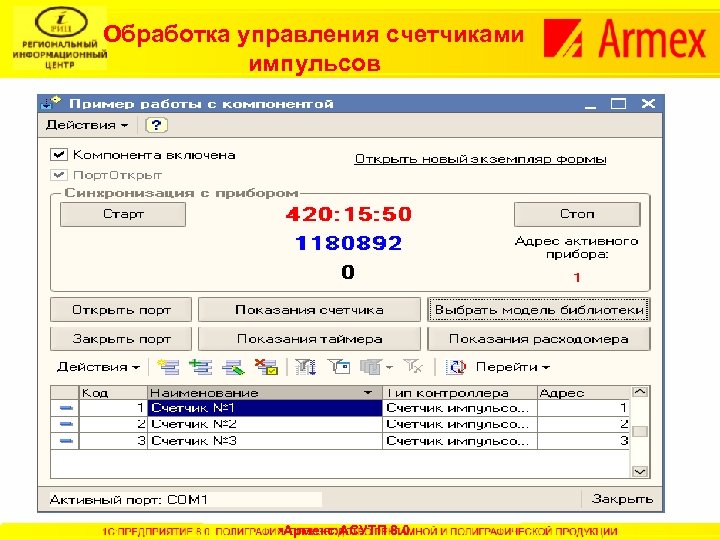This screenshot has width=720, height=540.
Task: Click the Показания счетчика button
Action: click(x=309, y=310)
